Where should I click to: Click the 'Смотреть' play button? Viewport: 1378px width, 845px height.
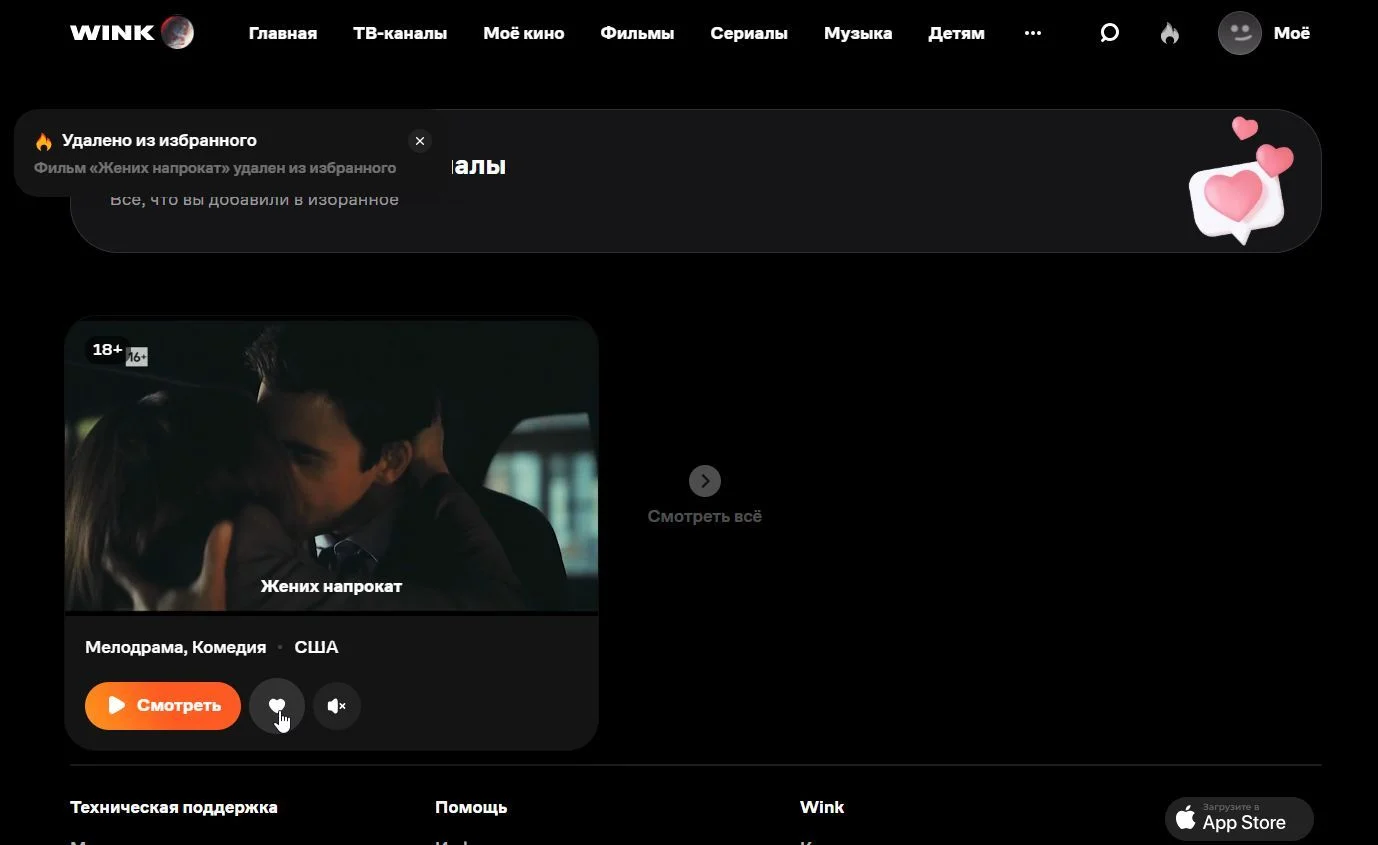pyautogui.click(x=163, y=706)
